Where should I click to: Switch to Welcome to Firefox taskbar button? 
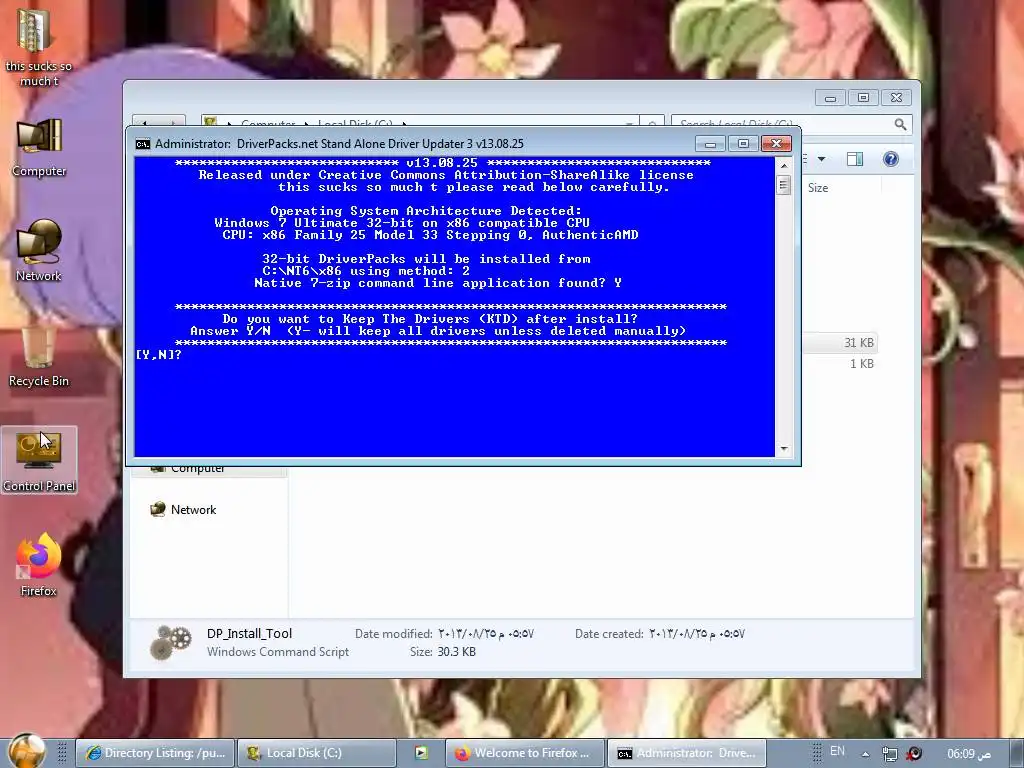[x=524, y=753]
